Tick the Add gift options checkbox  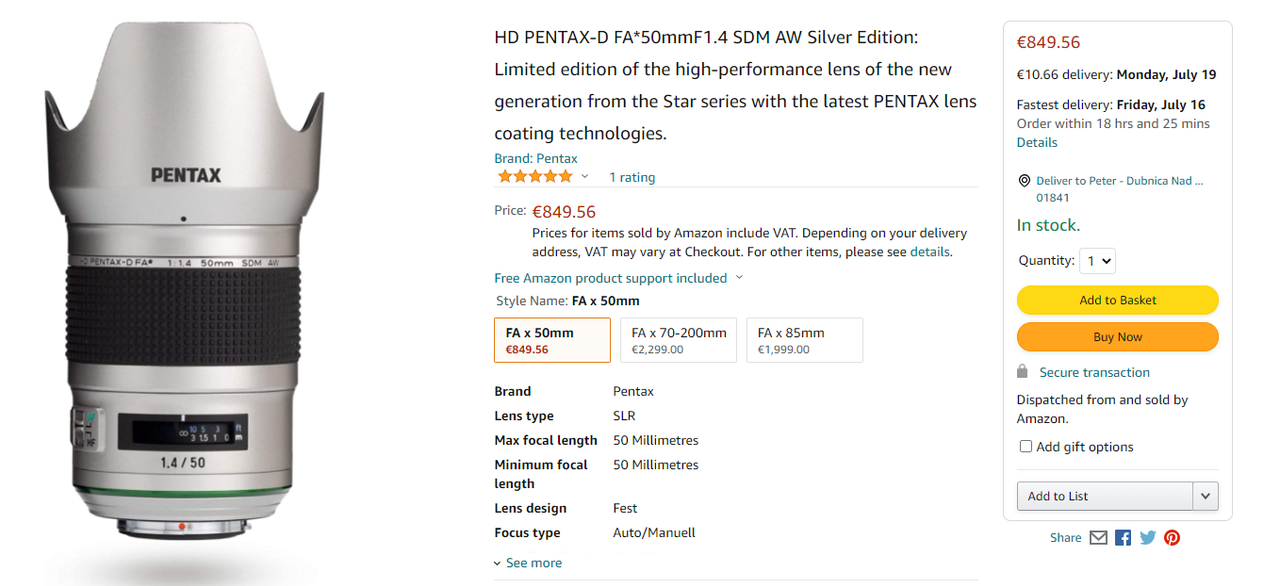click(x=1025, y=447)
